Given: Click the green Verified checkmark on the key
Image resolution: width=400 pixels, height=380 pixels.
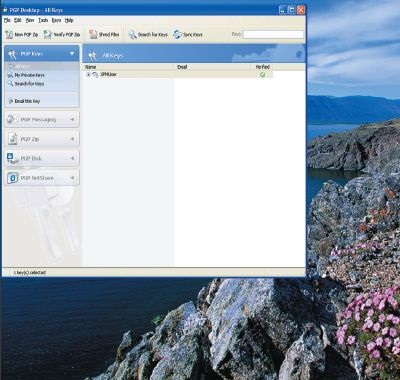Looking at the screenshot, I should 262,75.
